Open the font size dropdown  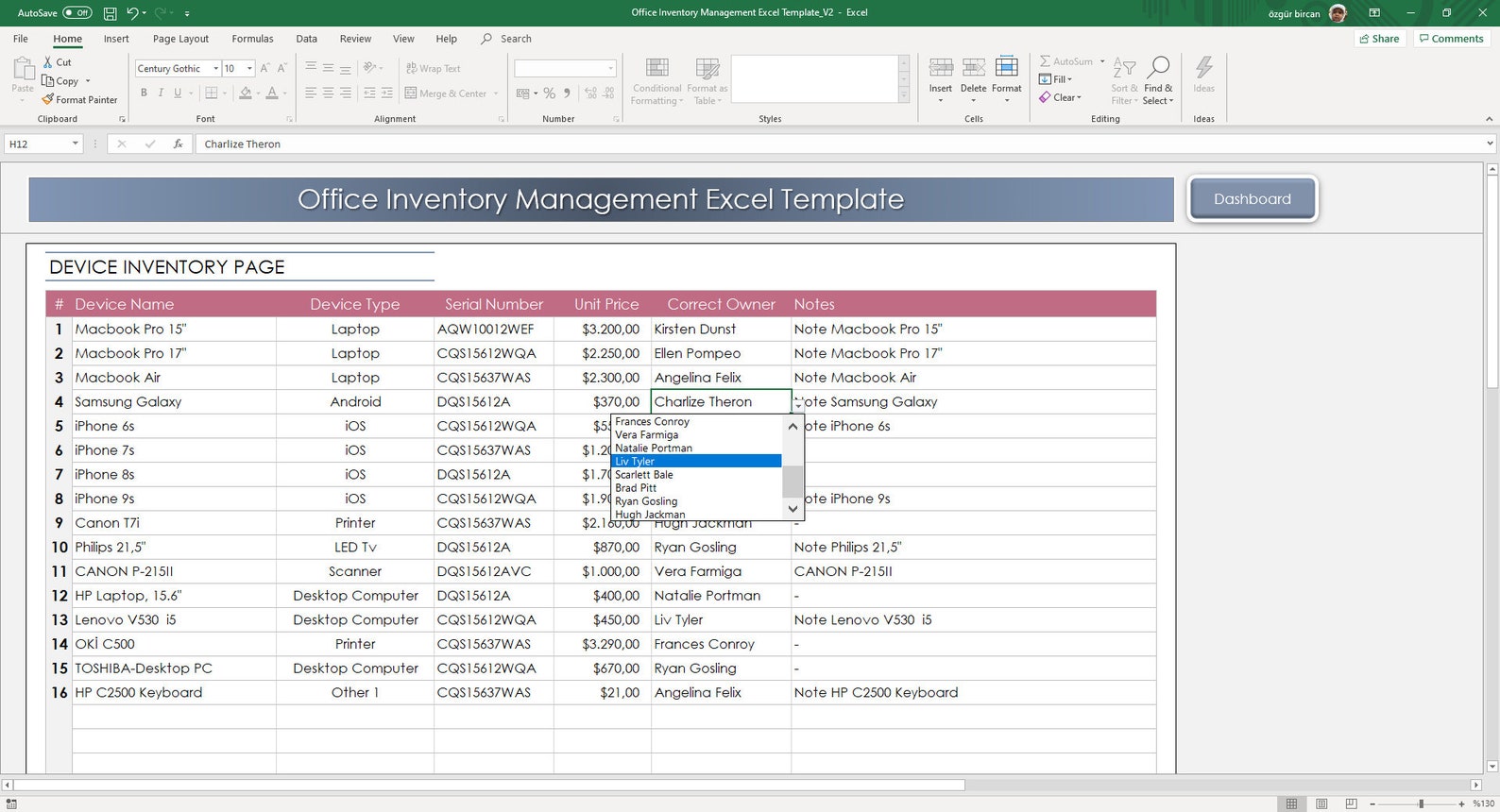click(249, 68)
